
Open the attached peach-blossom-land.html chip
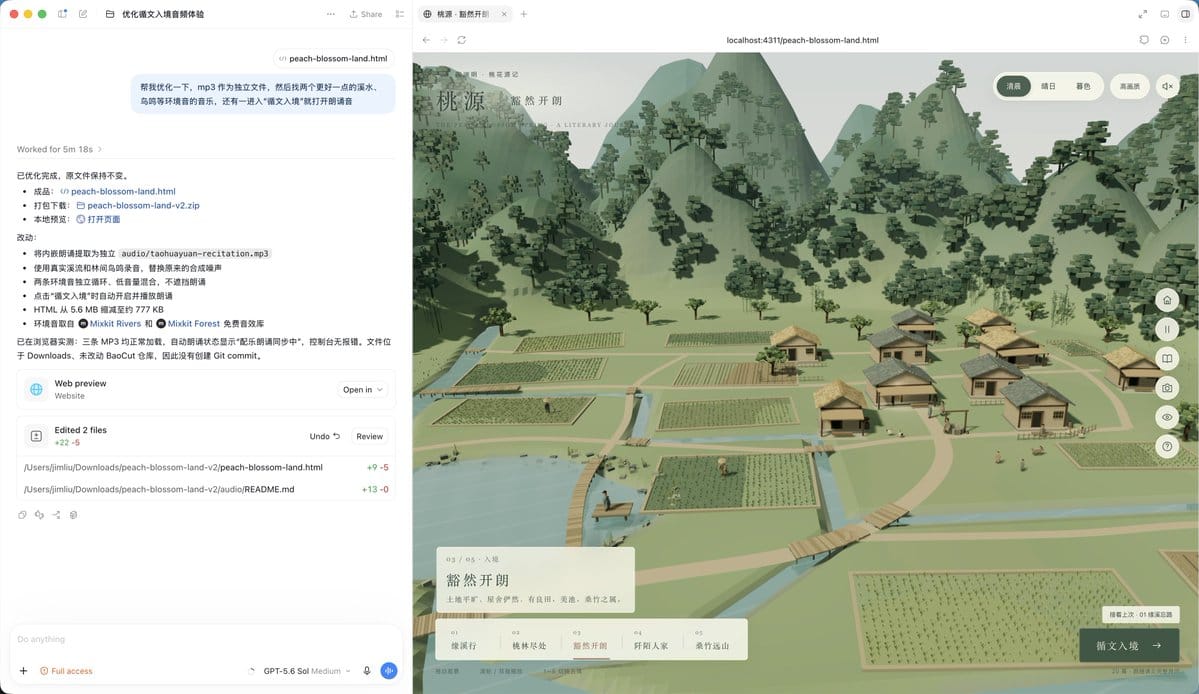click(333, 58)
